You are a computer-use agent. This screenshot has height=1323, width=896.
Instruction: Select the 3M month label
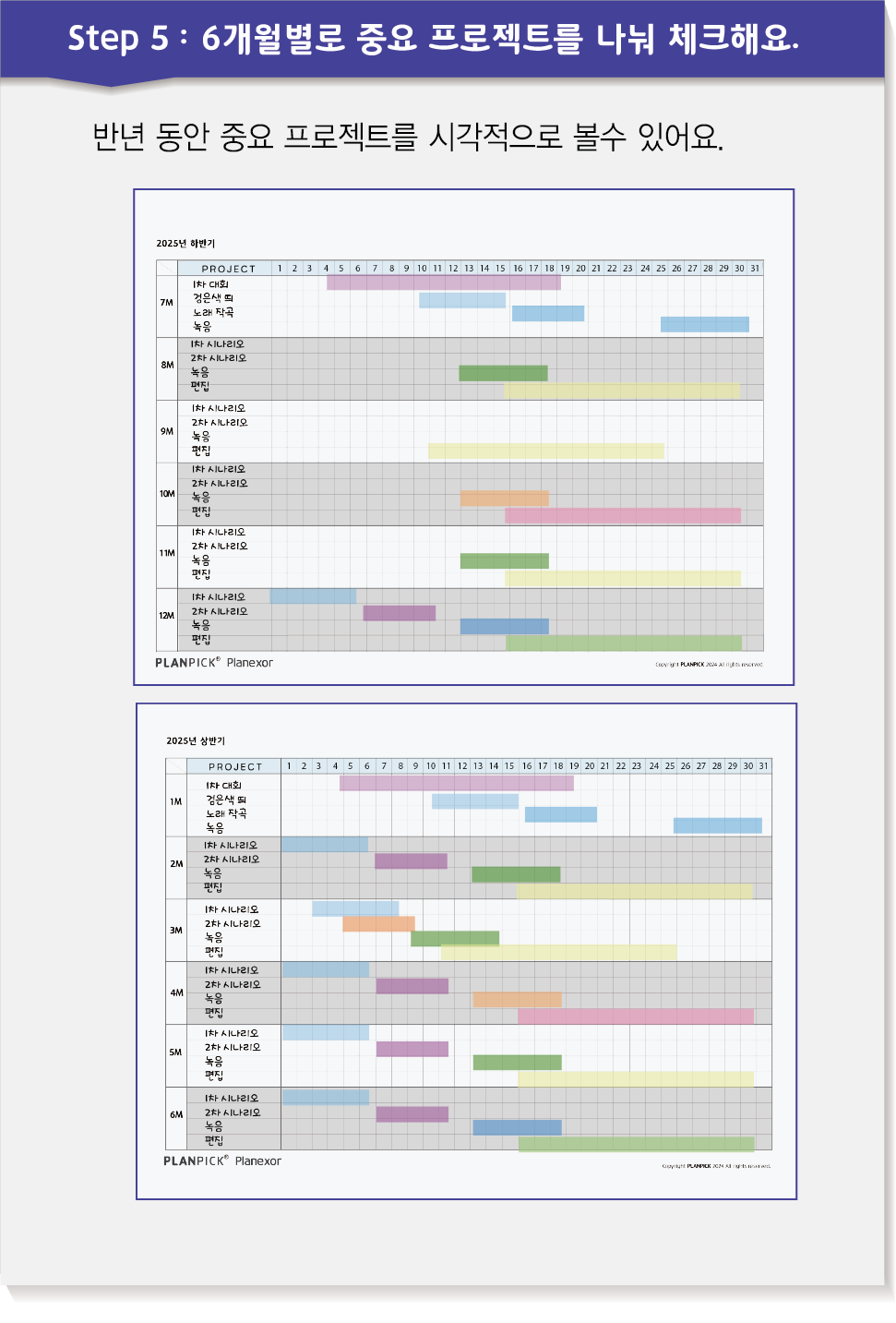(x=176, y=931)
